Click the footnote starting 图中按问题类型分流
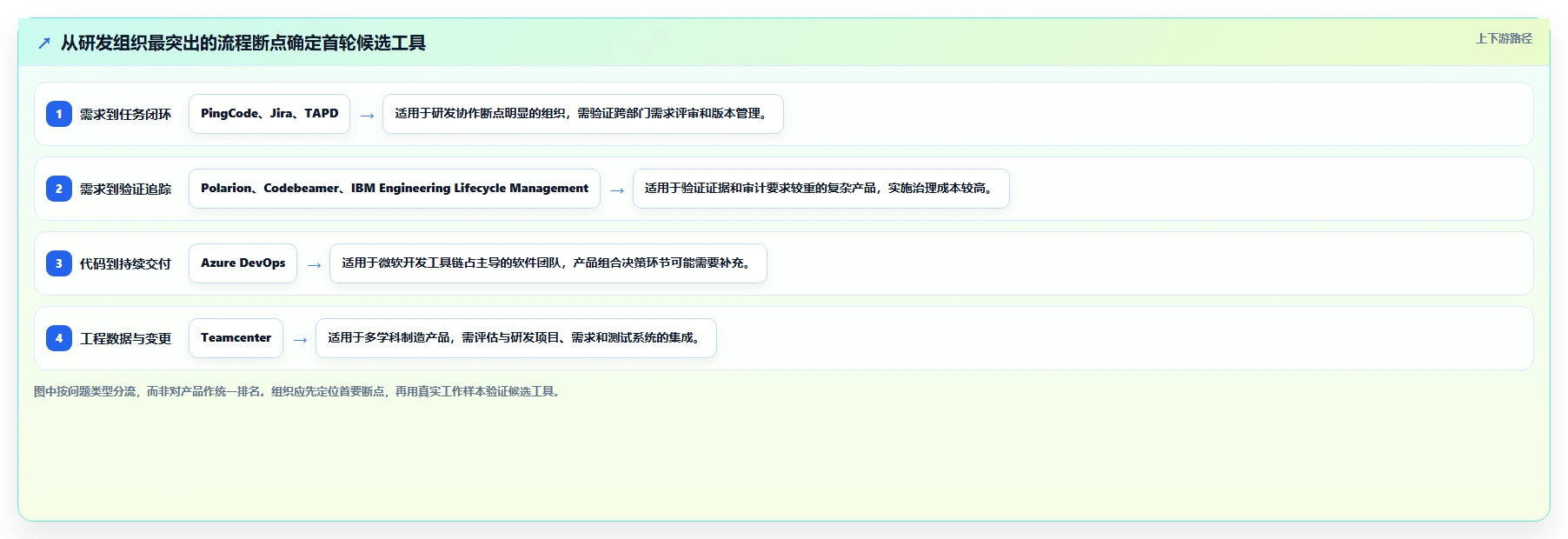 tap(299, 392)
